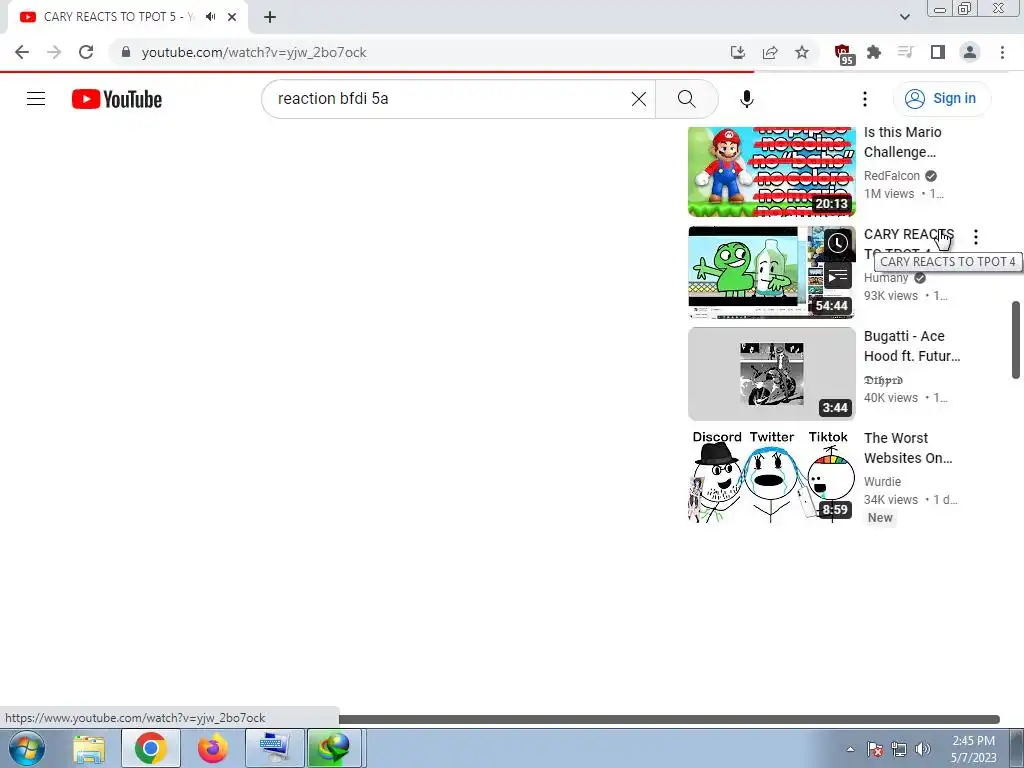Close the CARY REACTS TO TPOT 5 tab
Viewport: 1024px width, 768px height.
pyautogui.click(x=232, y=17)
